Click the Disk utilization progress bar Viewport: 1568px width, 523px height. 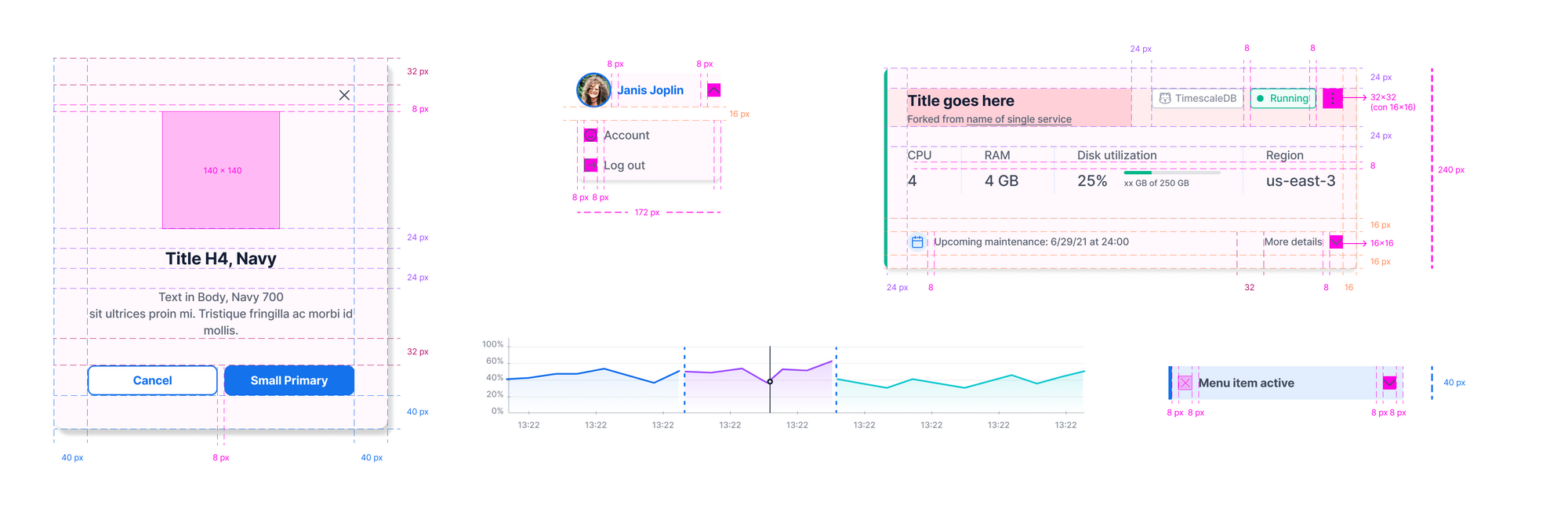click(x=1171, y=173)
